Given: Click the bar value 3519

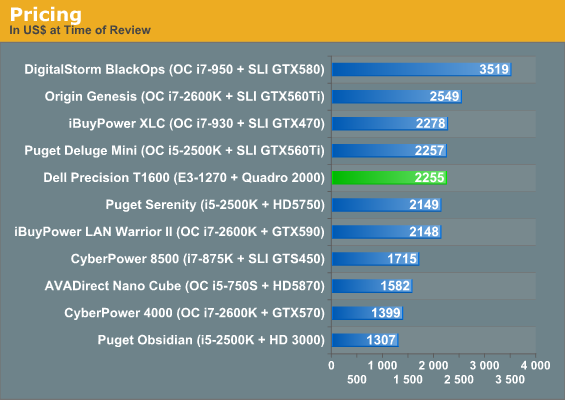Looking at the screenshot, I should click(494, 69).
